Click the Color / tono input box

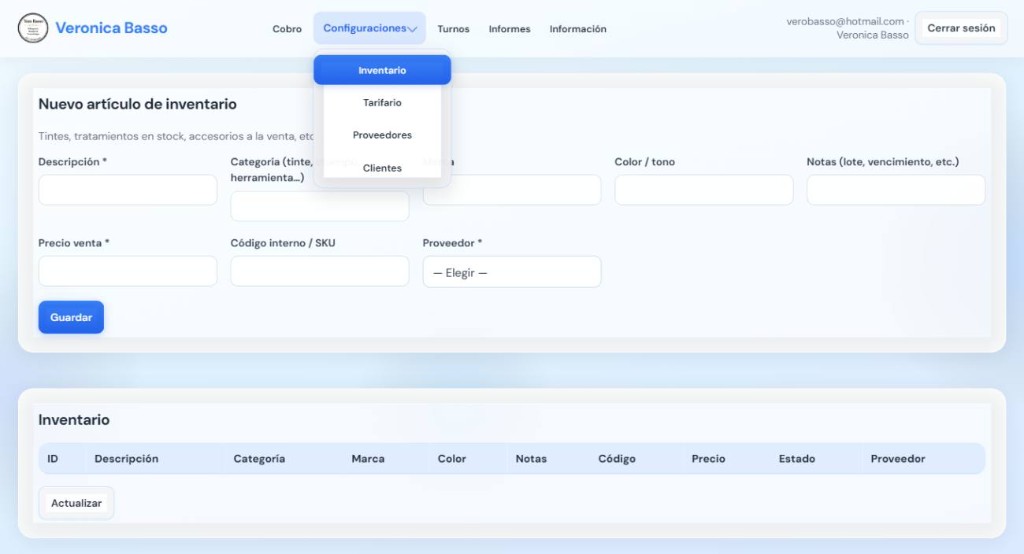tap(703, 189)
